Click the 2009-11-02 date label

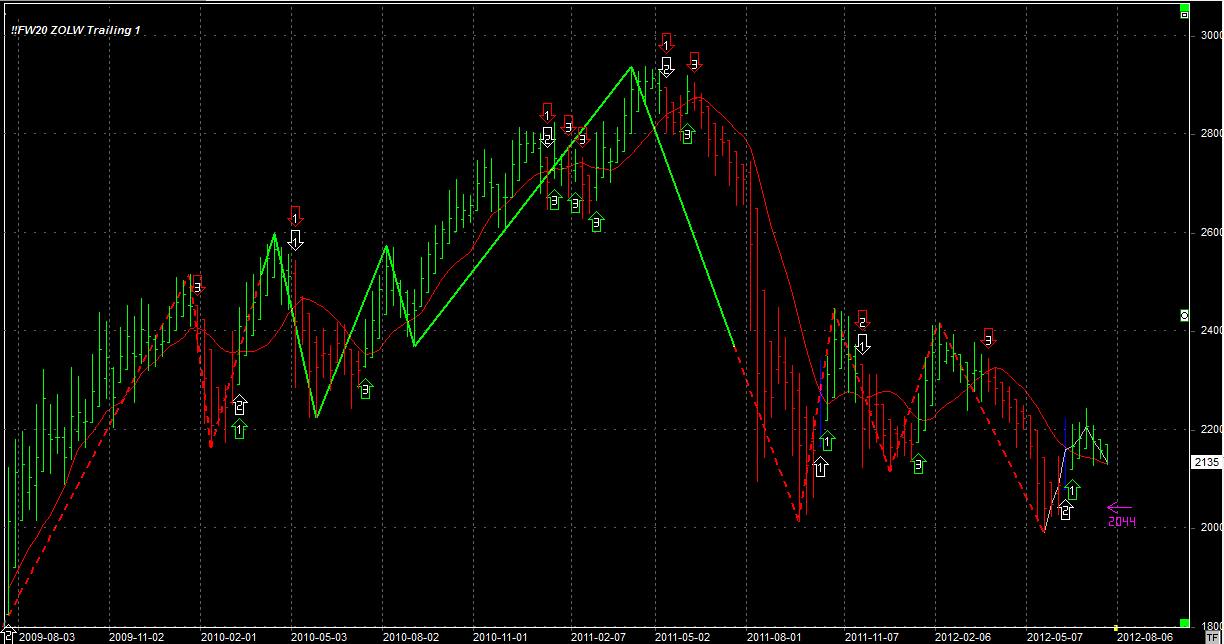137,636
